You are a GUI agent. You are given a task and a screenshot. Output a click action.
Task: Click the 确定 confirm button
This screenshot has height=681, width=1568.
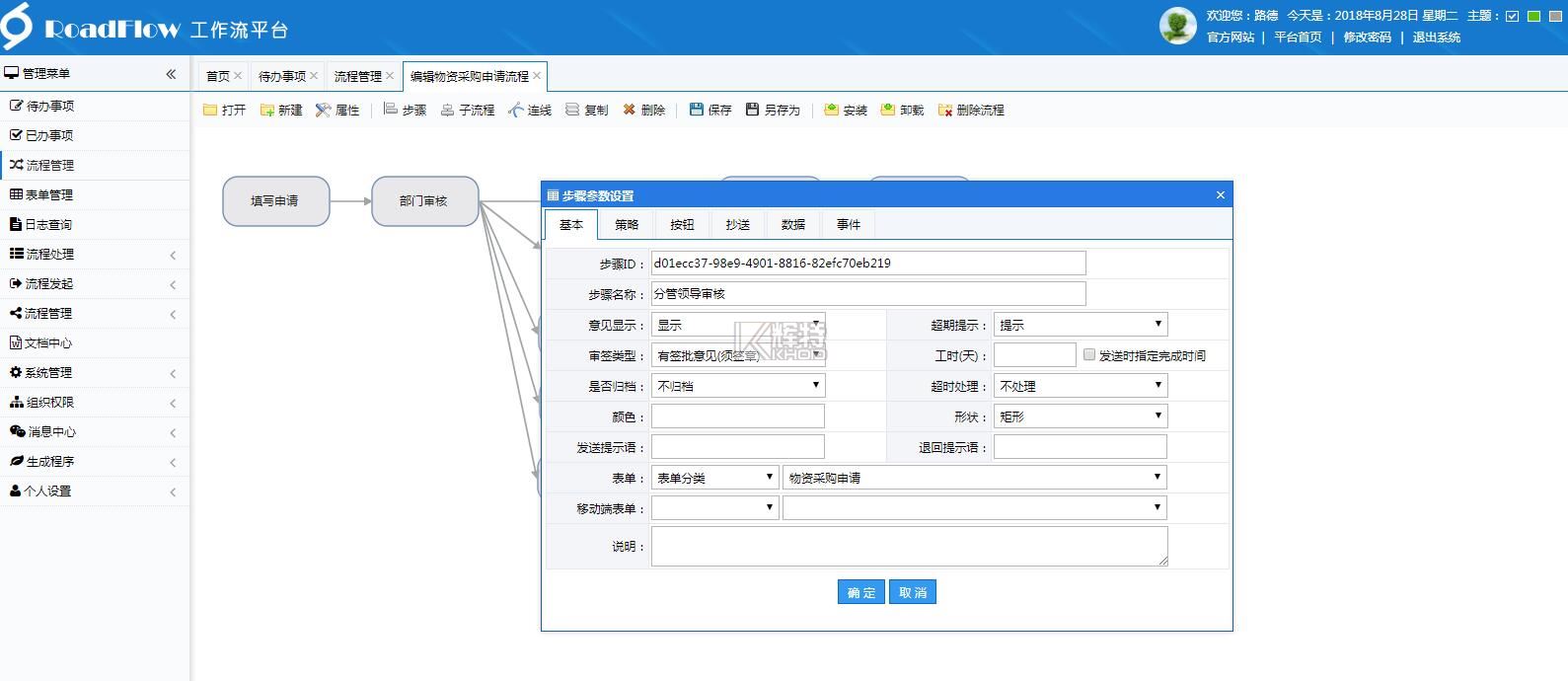click(x=860, y=592)
